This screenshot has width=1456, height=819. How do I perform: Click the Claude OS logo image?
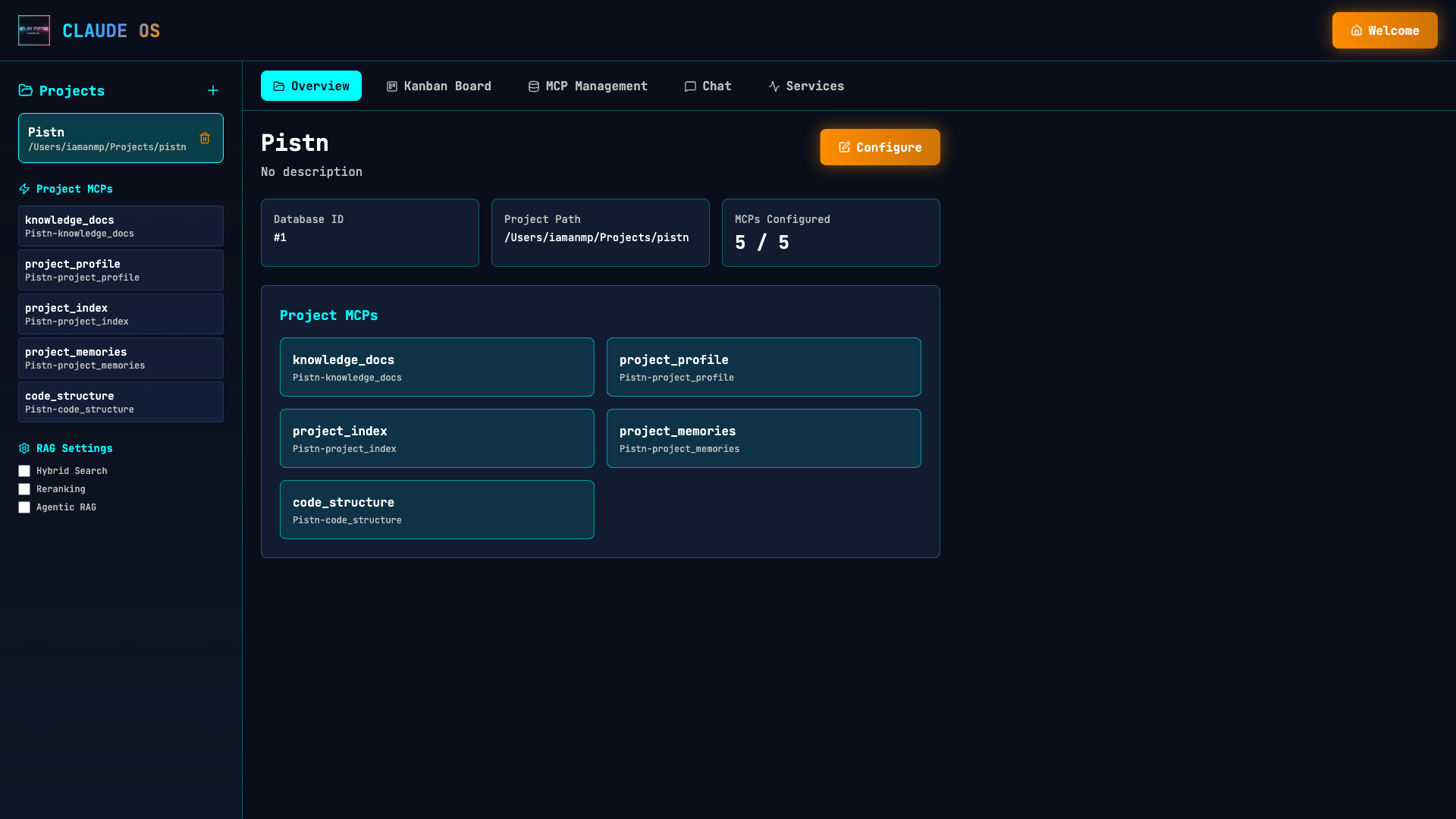pos(34,30)
